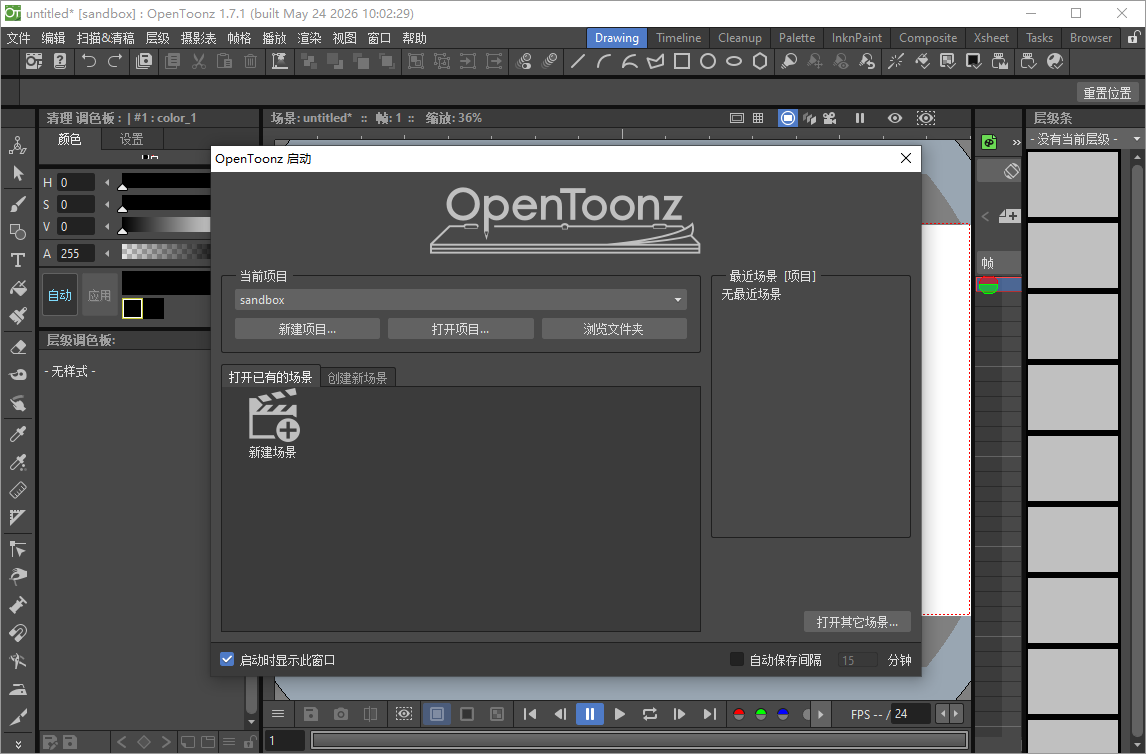
Task: Click the green new level icon in level strip
Action: click(x=989, y=142)
